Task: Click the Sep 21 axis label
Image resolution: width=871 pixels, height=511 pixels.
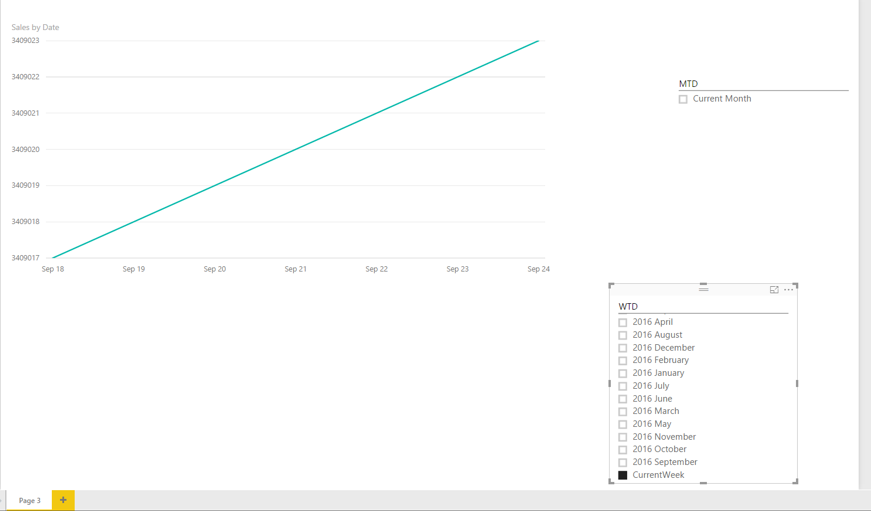Action: (296, 269)
